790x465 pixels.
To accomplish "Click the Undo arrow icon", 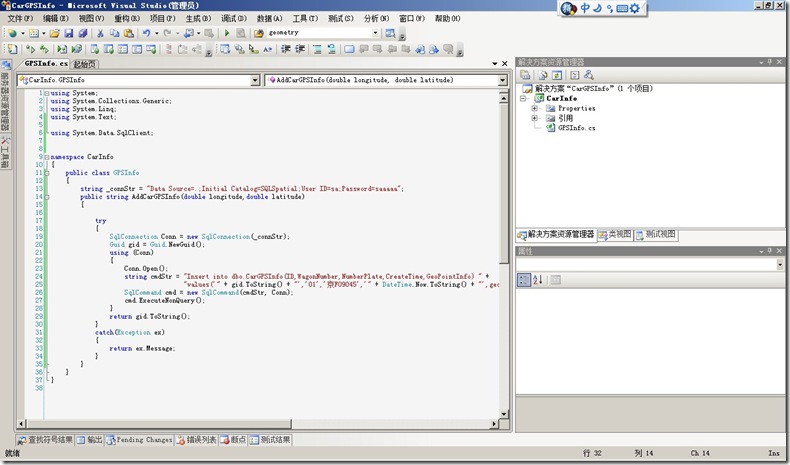I will pyautogui.click(x=146, y=33).
